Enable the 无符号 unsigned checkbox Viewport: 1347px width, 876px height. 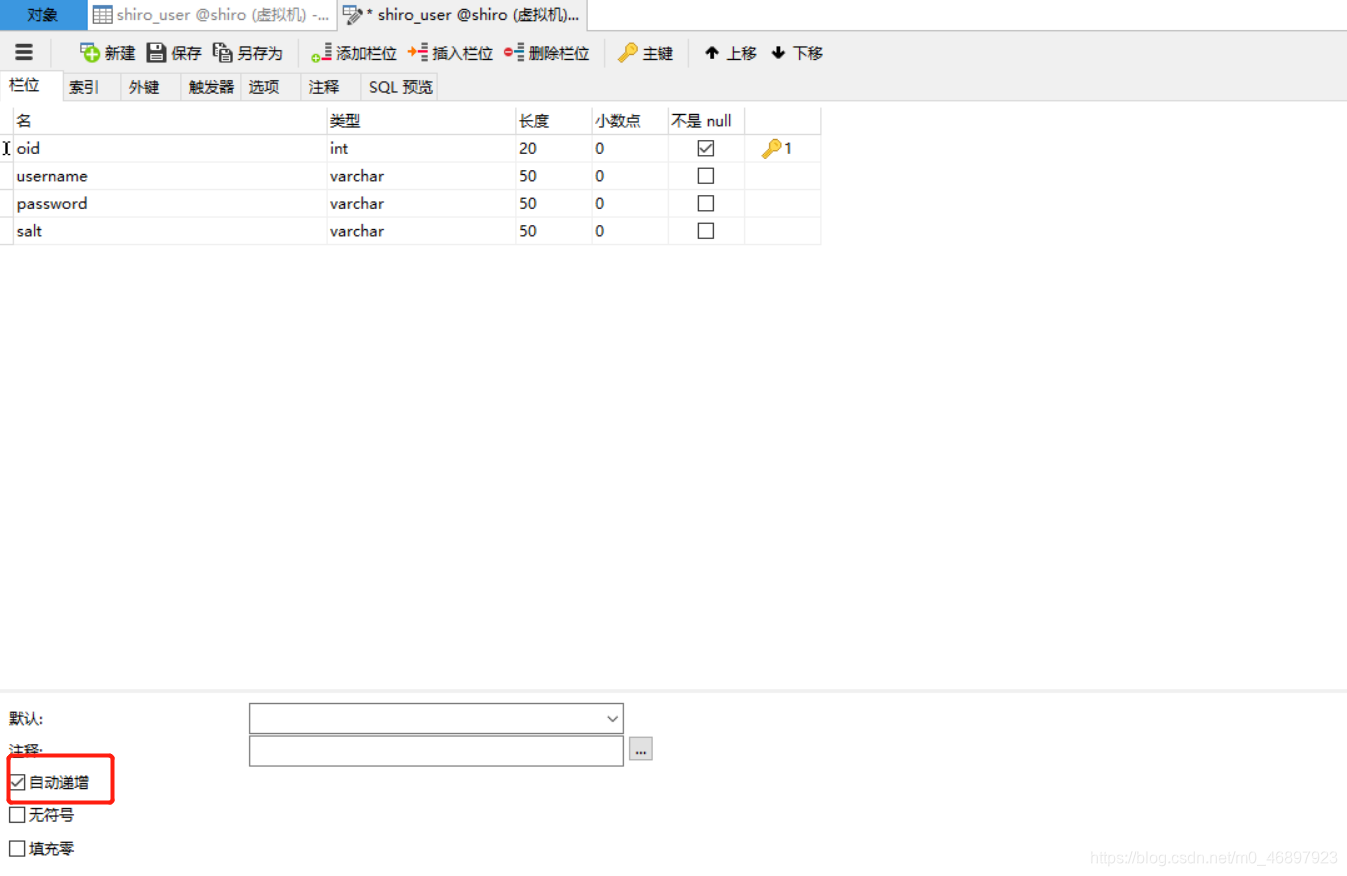coord(17,815)
